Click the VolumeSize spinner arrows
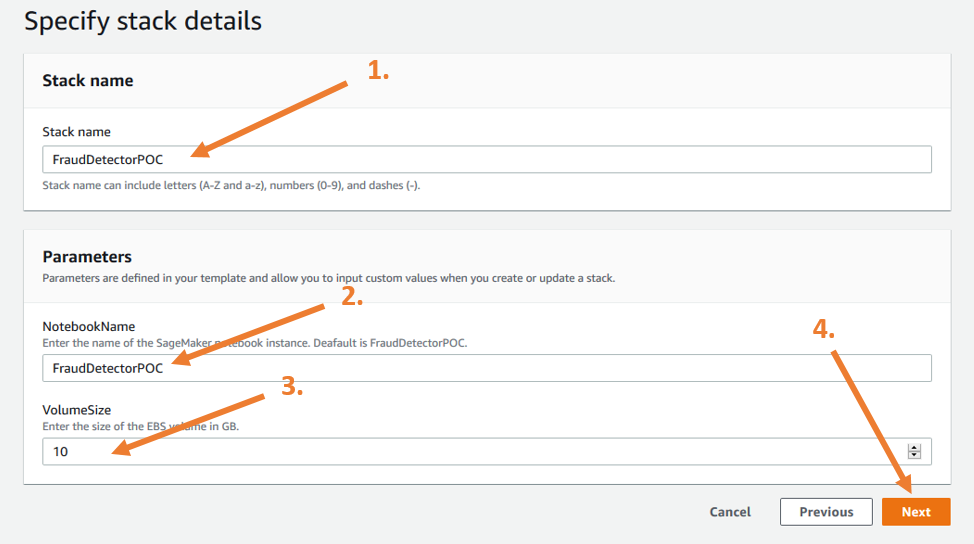Viewport: 974px width, 544px height. (914, 451)
